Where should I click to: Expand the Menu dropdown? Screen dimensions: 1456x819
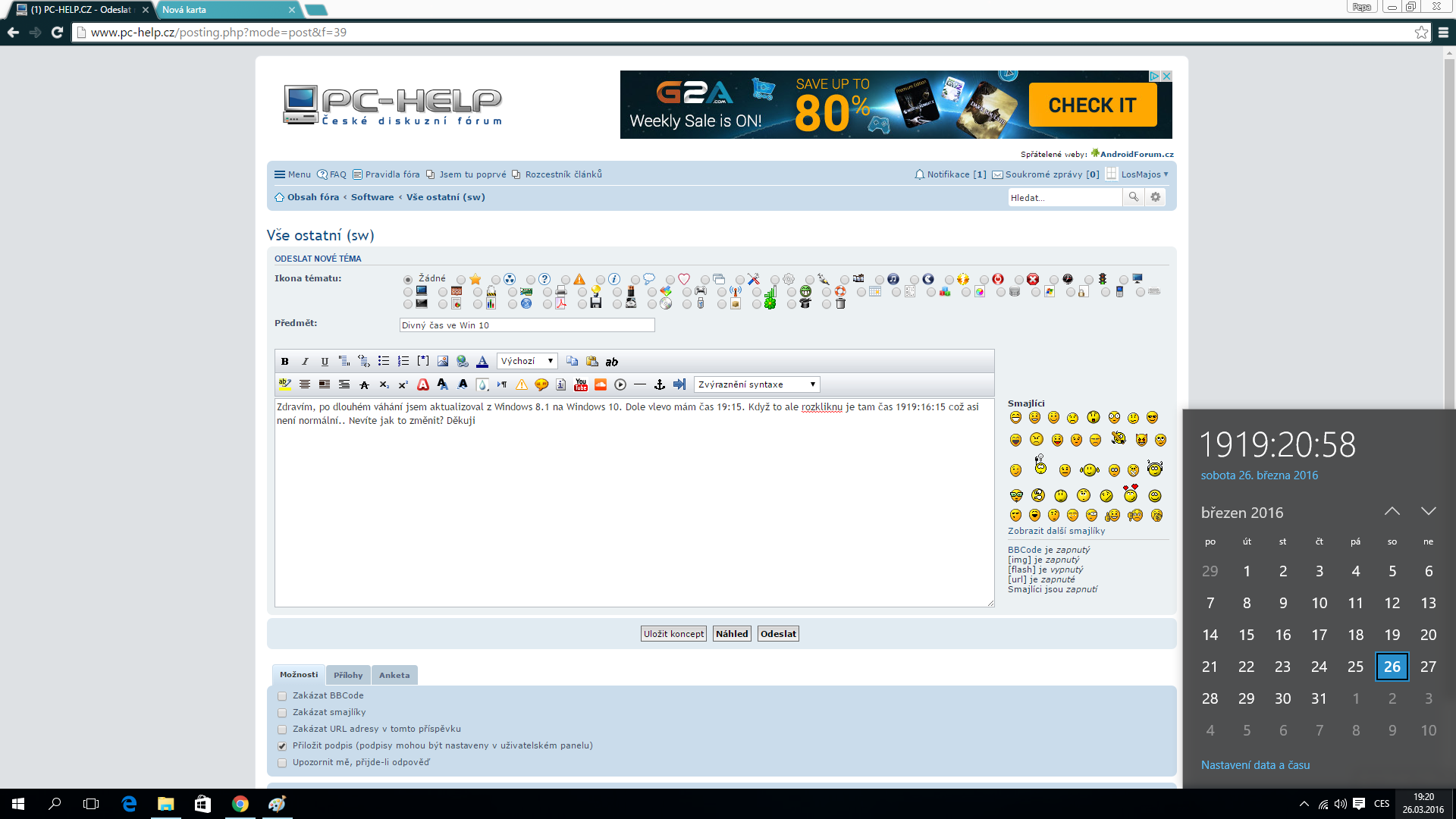point(292,174)
